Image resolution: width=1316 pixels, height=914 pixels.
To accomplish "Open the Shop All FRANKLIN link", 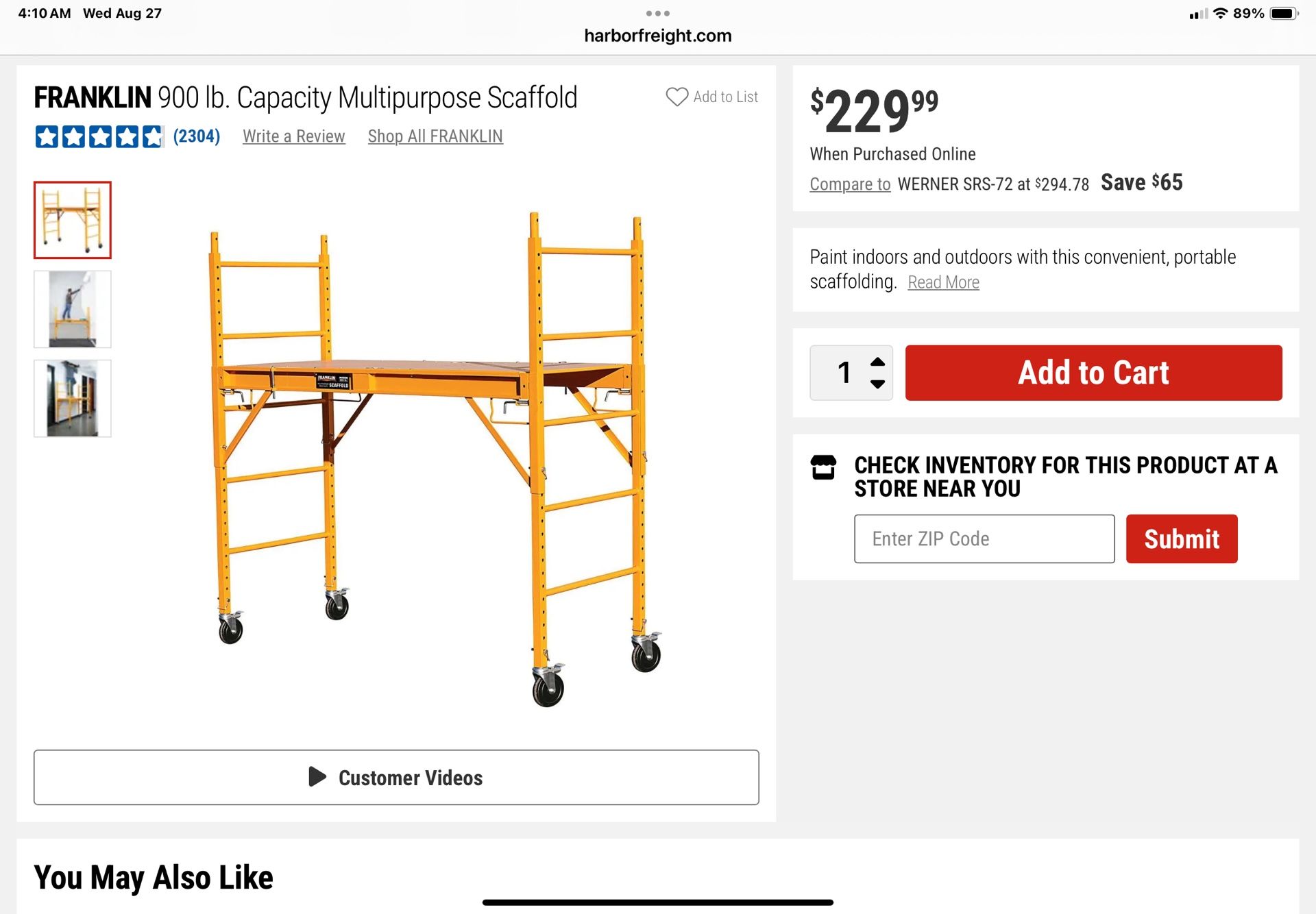I will (x=435, y=136).
